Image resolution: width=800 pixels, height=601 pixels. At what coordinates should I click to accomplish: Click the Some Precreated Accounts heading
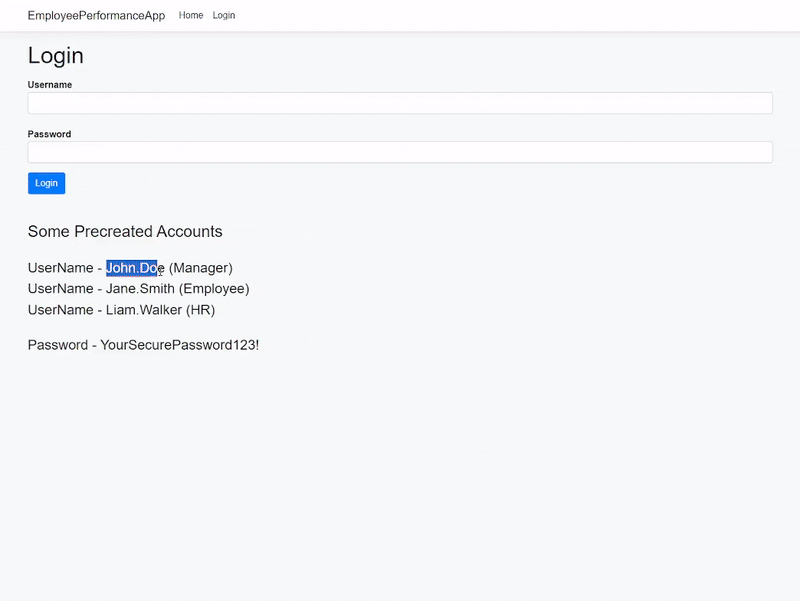pyautogui.click(x=125, y=232)
